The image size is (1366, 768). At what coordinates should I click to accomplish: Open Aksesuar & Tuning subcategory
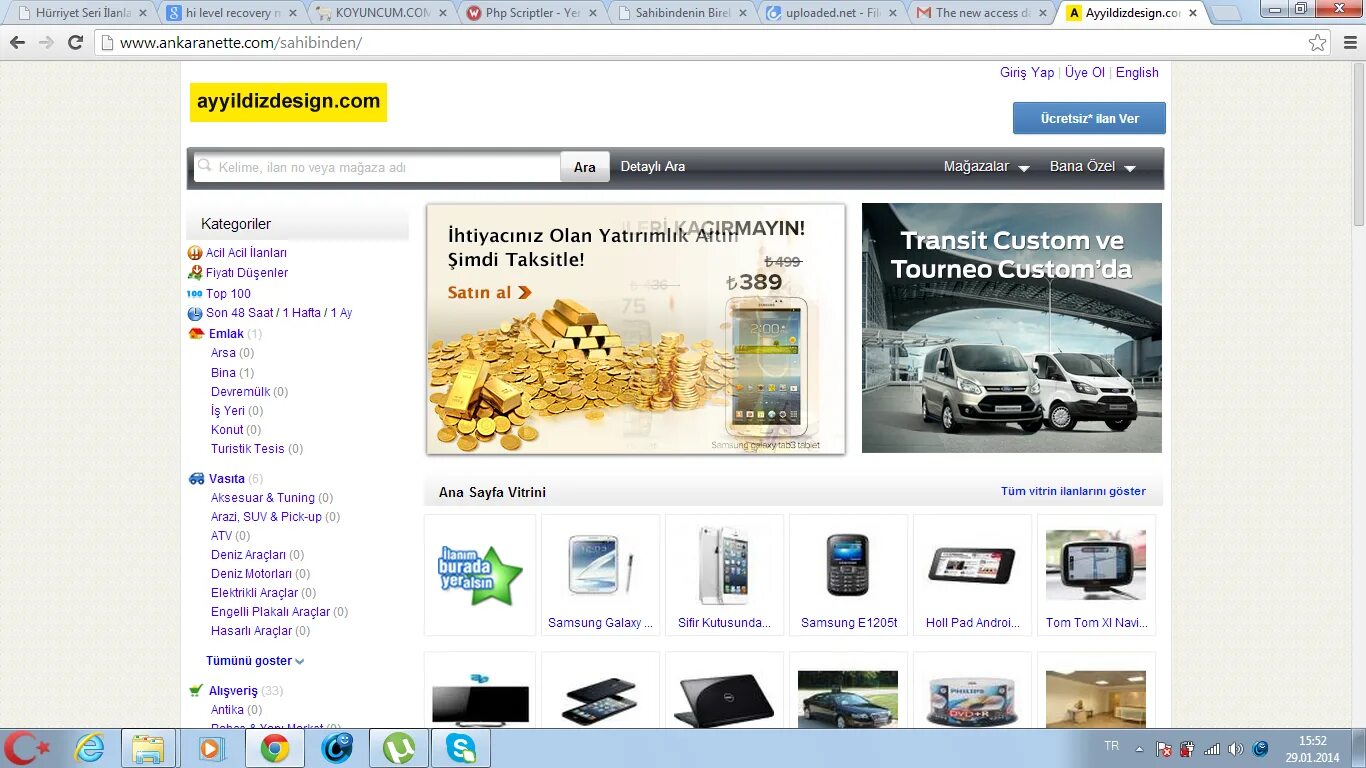(263, 498)
